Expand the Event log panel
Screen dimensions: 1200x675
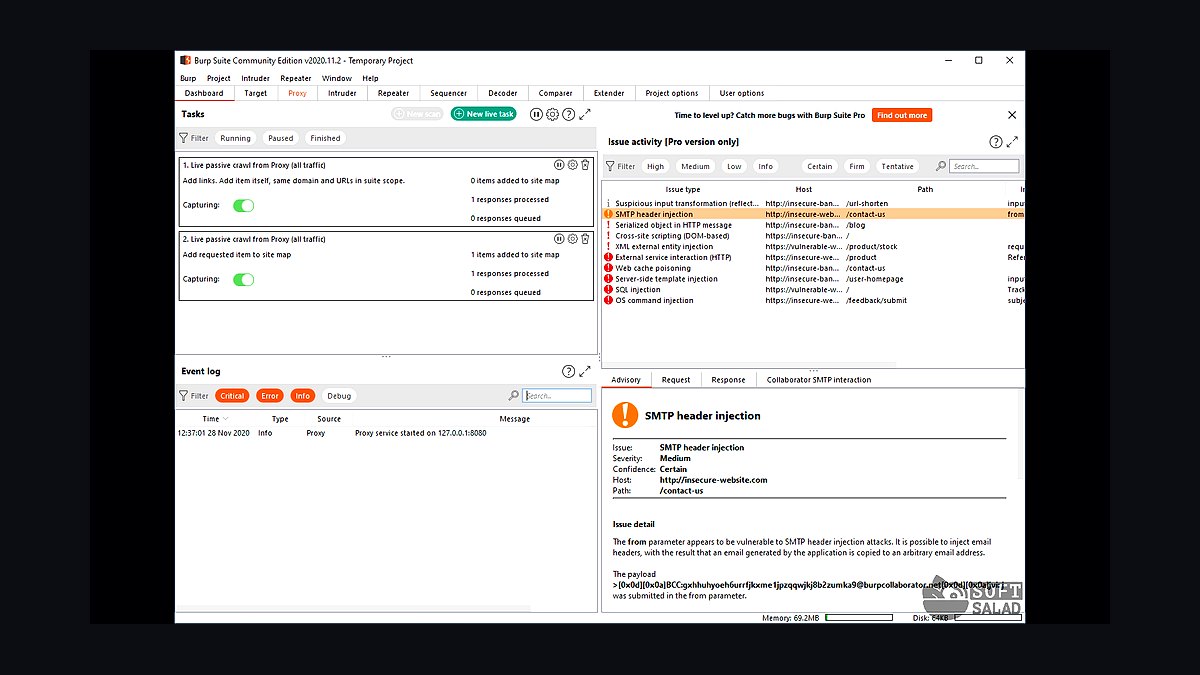[x=585, y=371]
